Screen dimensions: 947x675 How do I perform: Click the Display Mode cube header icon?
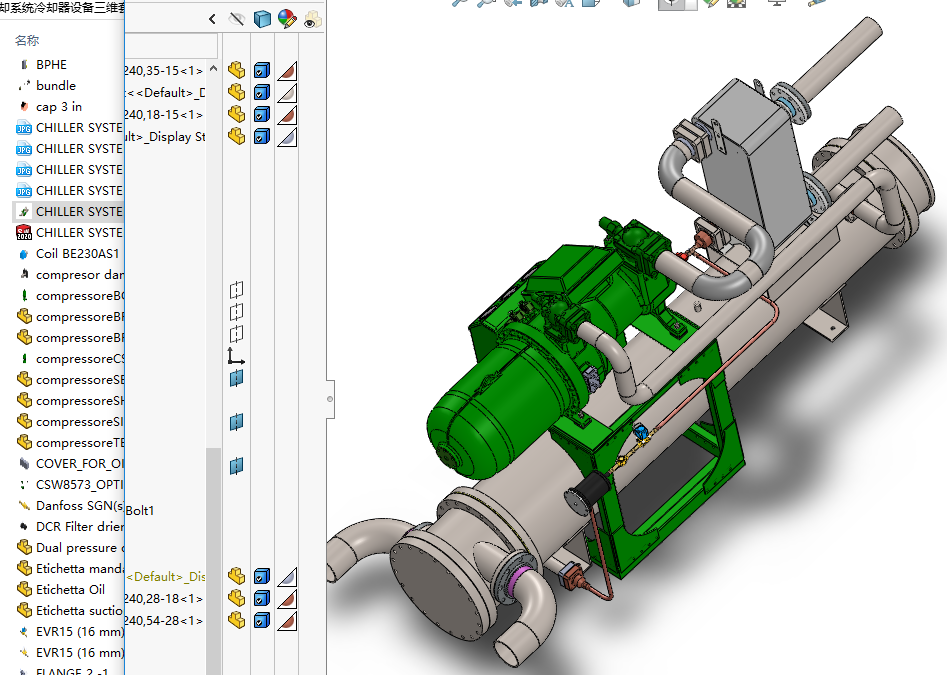point(262,19)
